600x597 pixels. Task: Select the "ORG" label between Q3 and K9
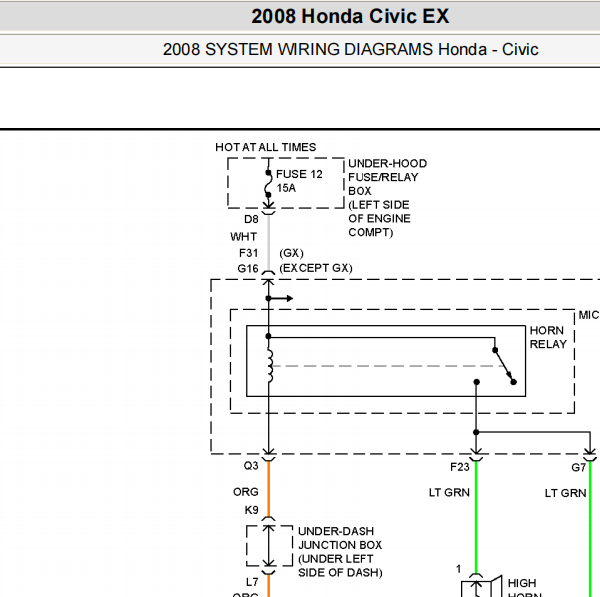[x=246, y=492]
